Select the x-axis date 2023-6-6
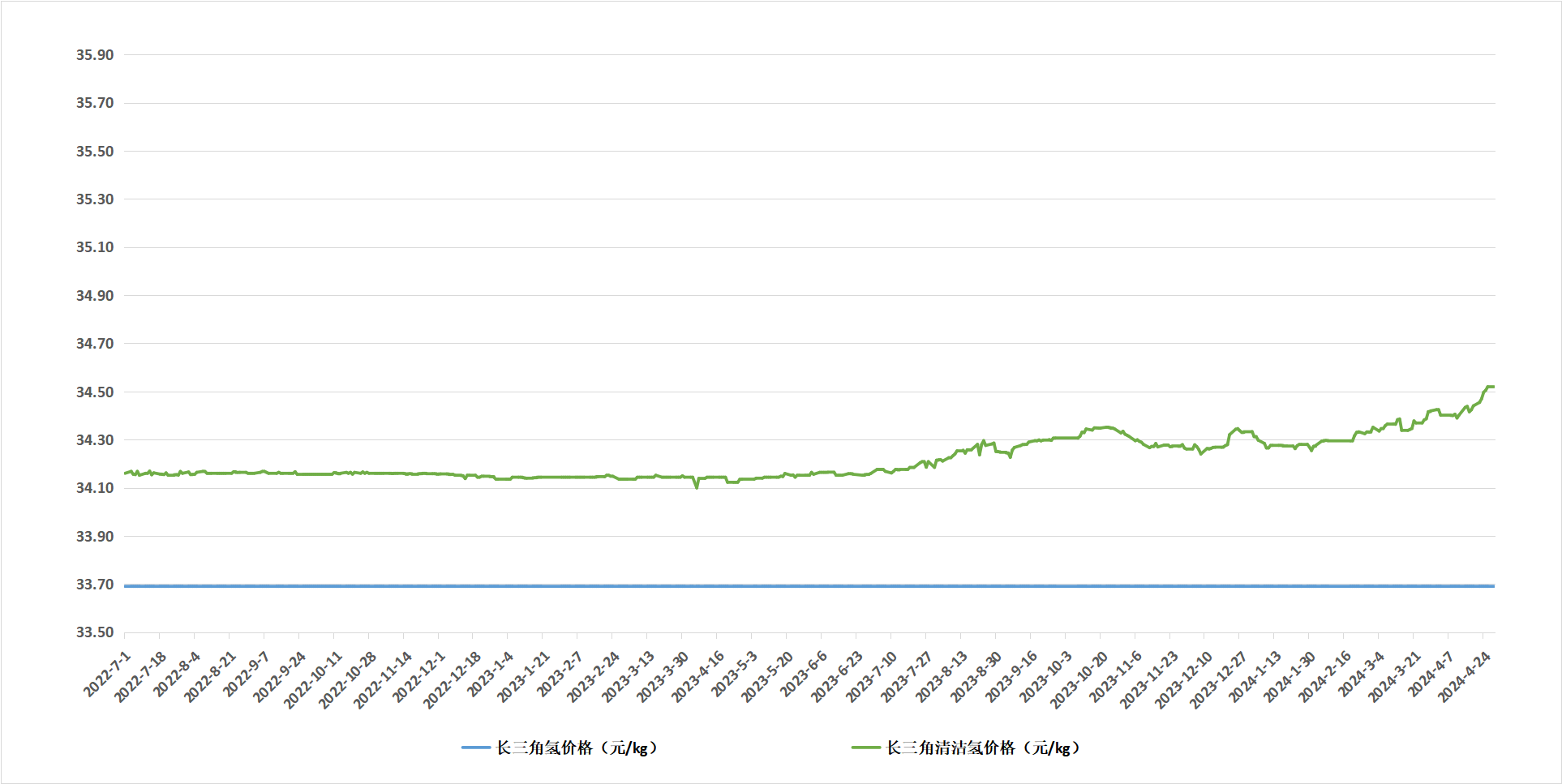 [x=805, y=673]
